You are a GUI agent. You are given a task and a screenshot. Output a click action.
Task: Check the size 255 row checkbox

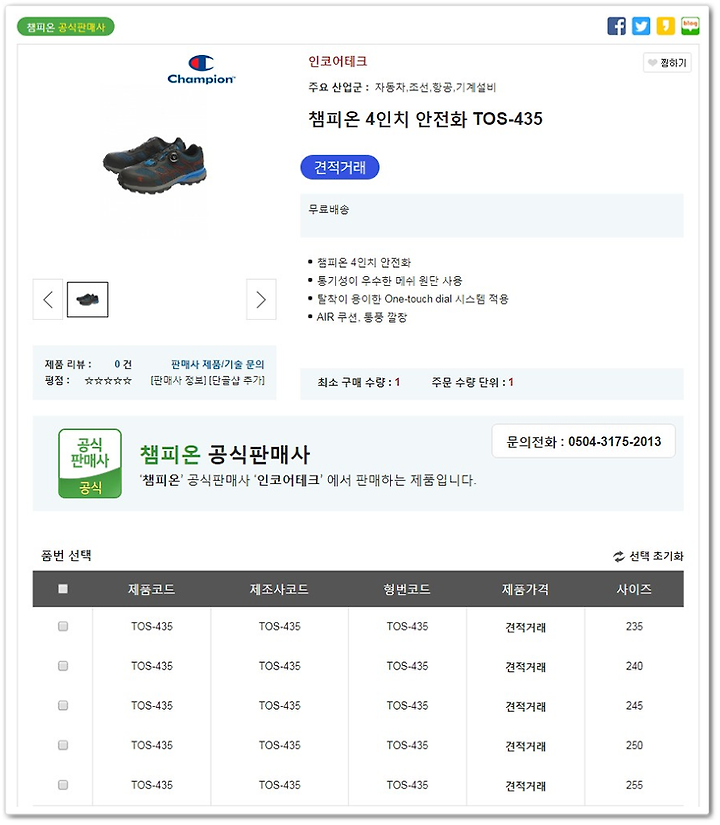click(x=63, y=785)
